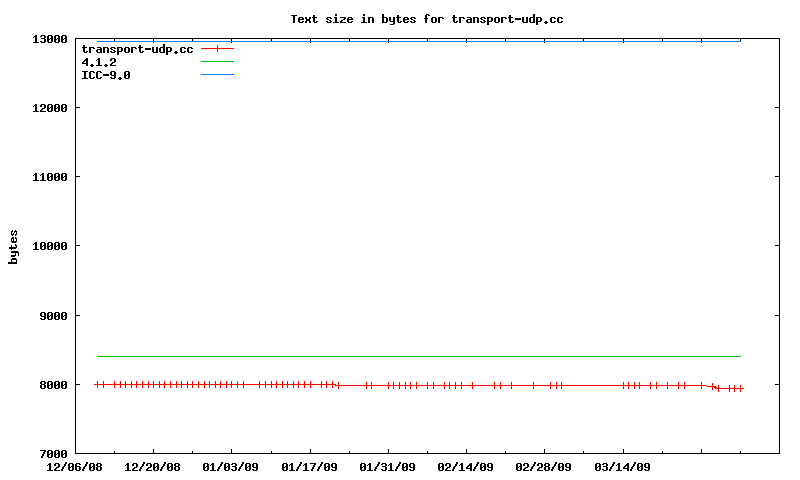Click the last red data point on right
The height and width of the screenshot is (480, 800).
740,388
